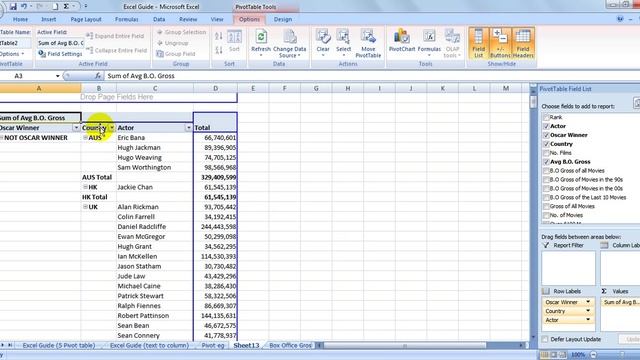Click the Sum of Avg B.O. Gross cell
The height and width of the screenshot is (360, 640).
click(x=40, y=118)
